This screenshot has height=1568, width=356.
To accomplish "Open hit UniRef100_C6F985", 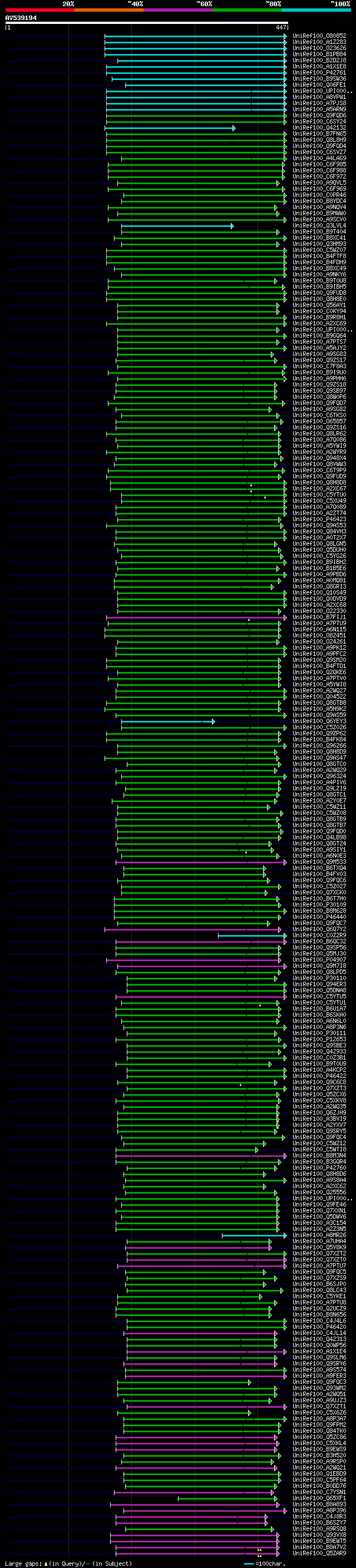I will 319,164.
